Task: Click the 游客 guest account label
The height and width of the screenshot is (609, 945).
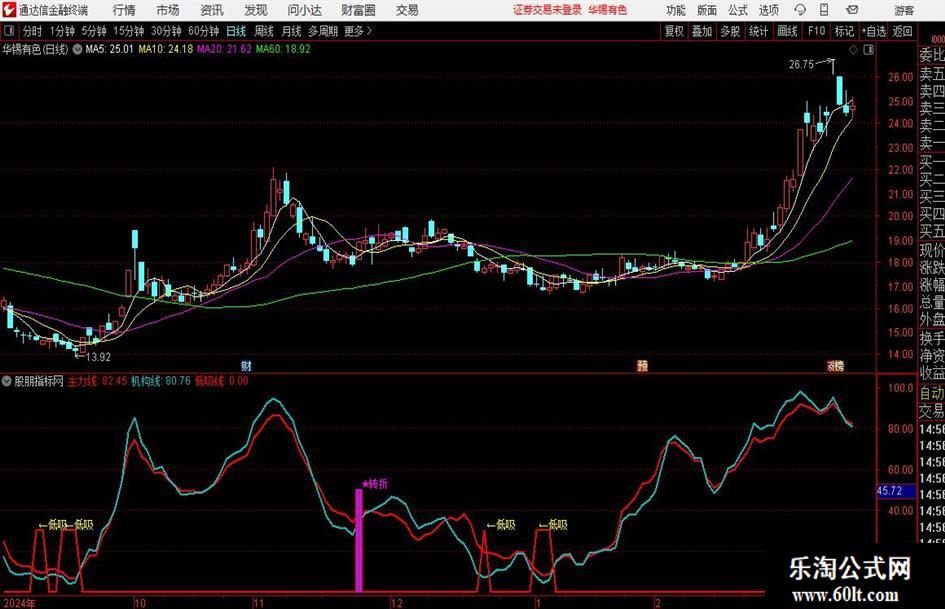Action: 904,10
